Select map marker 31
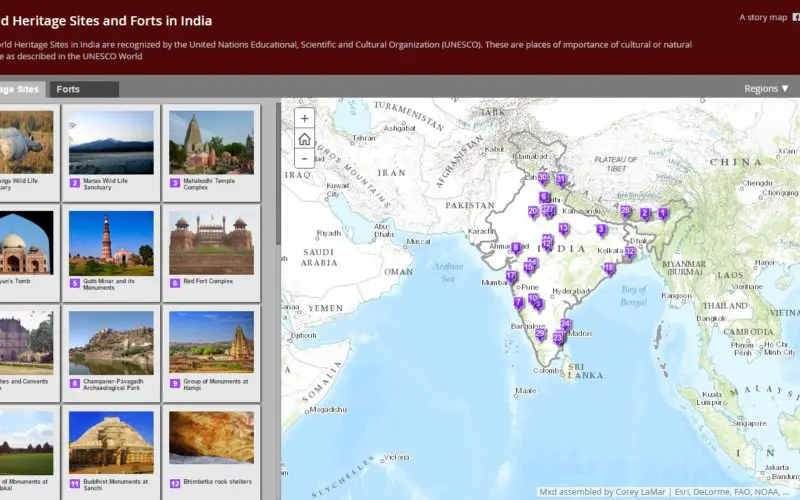Screen dimensions: 800x500 click(561, 180)
